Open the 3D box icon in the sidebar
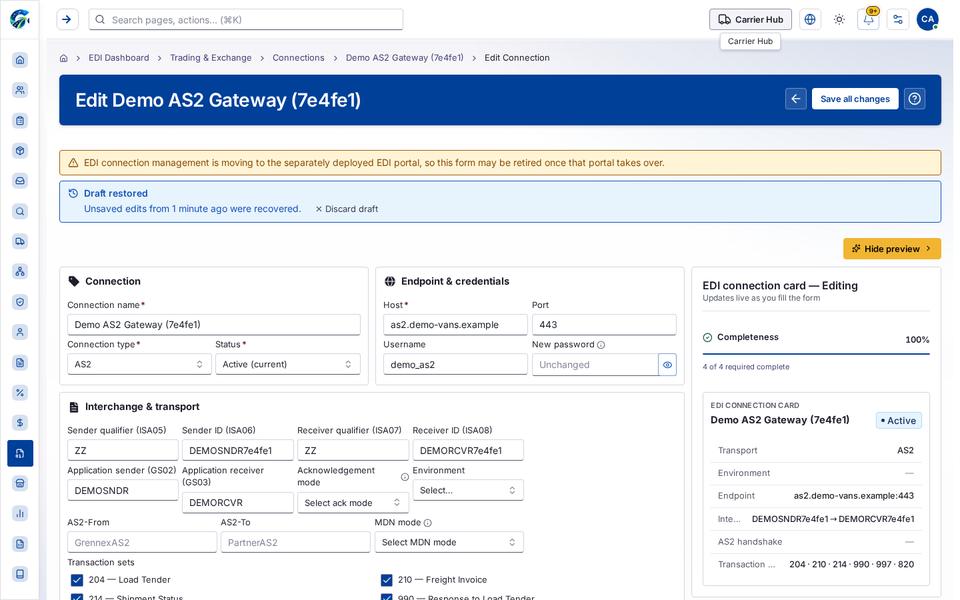Screen dimensions: 960x600 (x=20, y=151)
